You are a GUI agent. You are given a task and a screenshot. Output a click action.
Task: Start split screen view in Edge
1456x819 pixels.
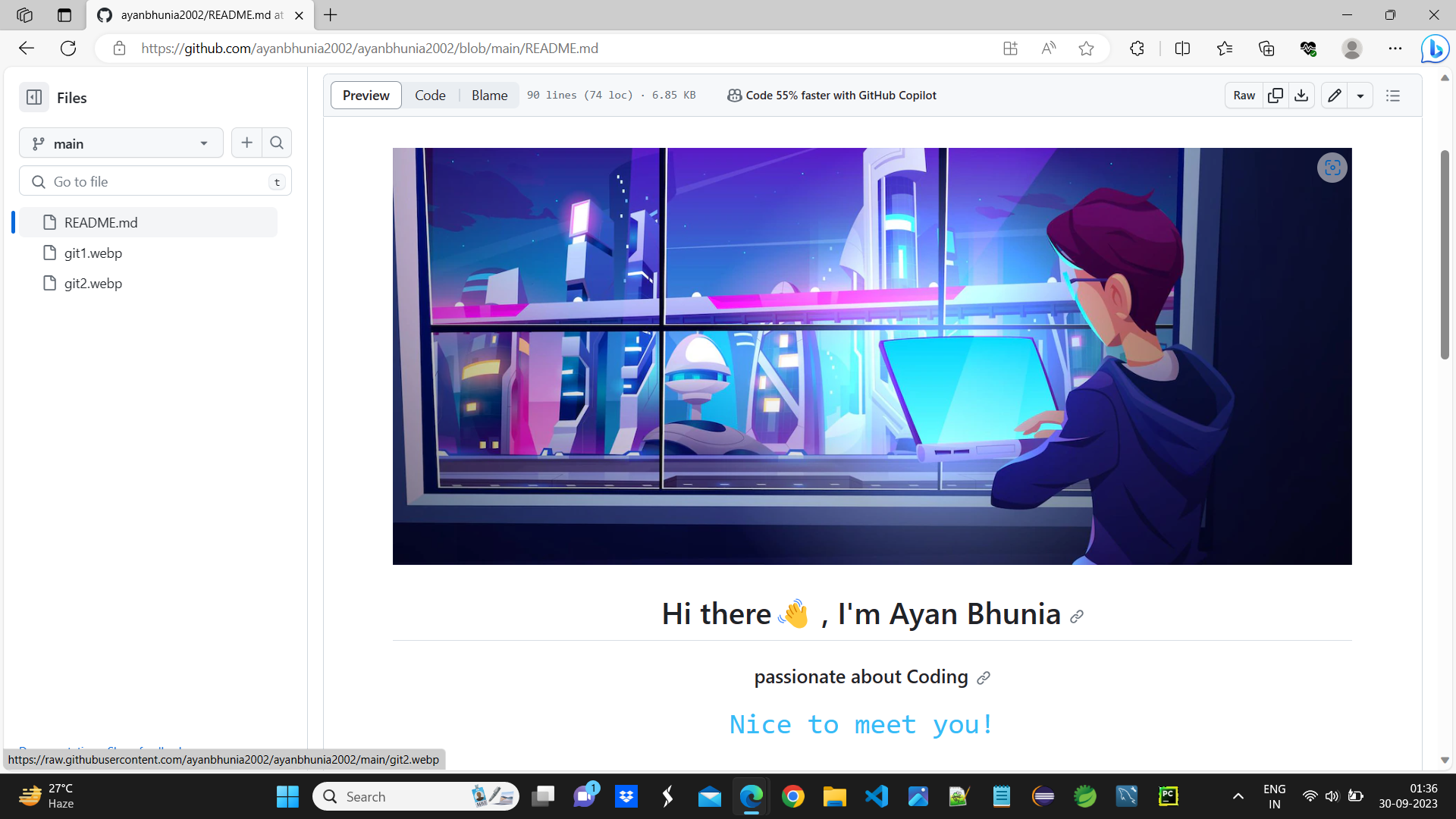click(x=1183, y=48)
